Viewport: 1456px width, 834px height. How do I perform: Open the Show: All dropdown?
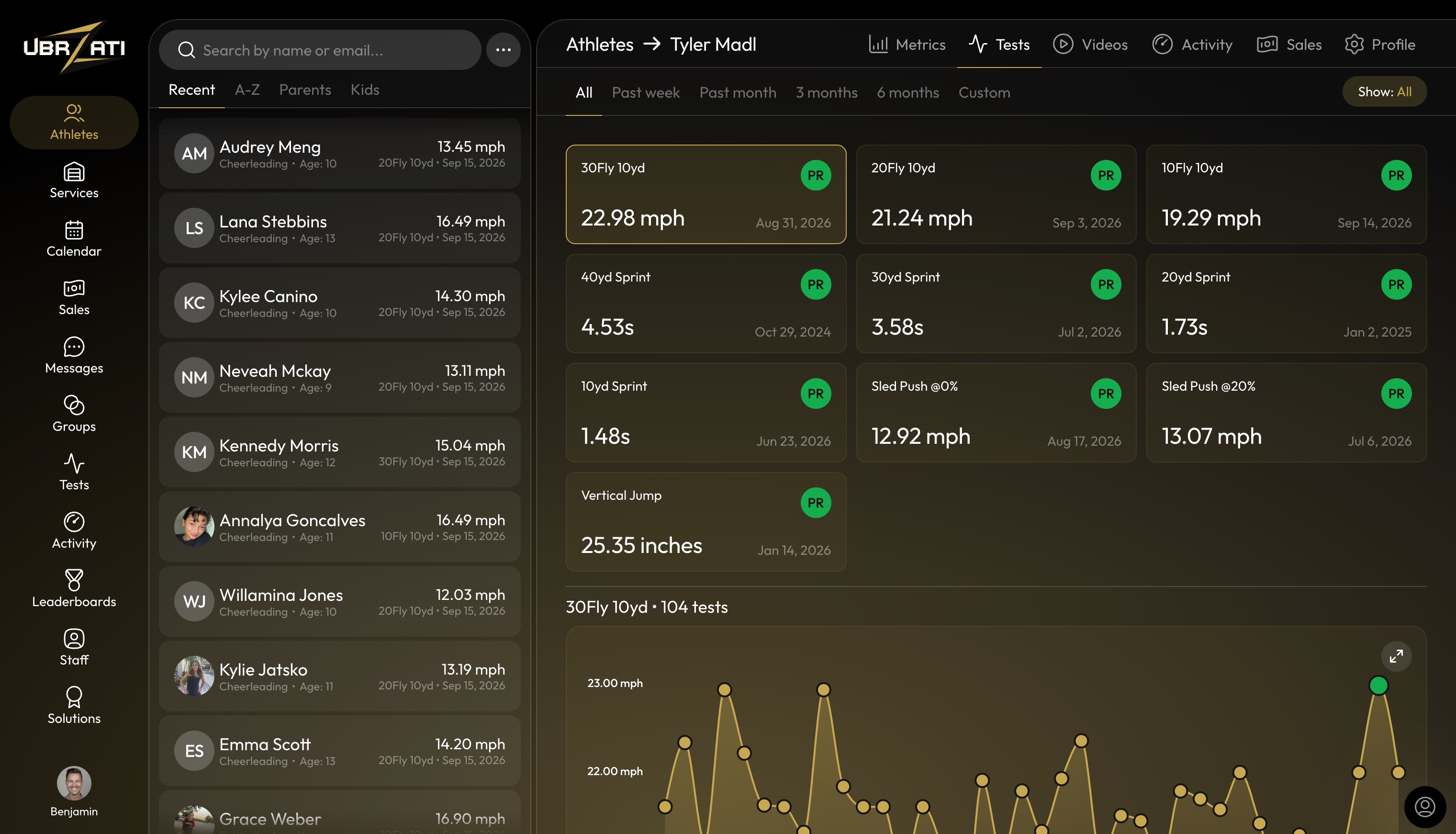point(1384,91)
